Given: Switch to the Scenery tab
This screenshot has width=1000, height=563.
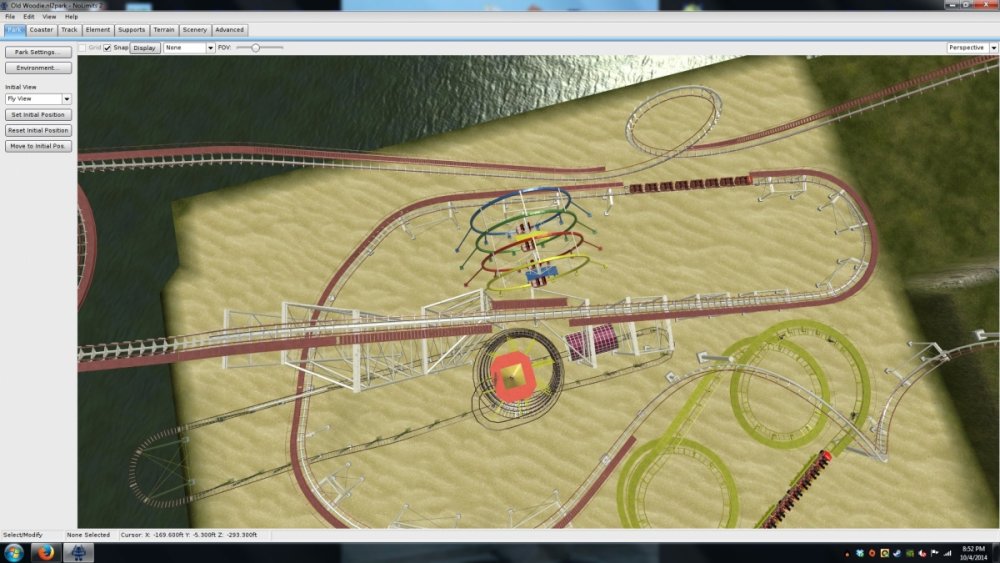Looking at the screenshot, I should pos(194,30).
